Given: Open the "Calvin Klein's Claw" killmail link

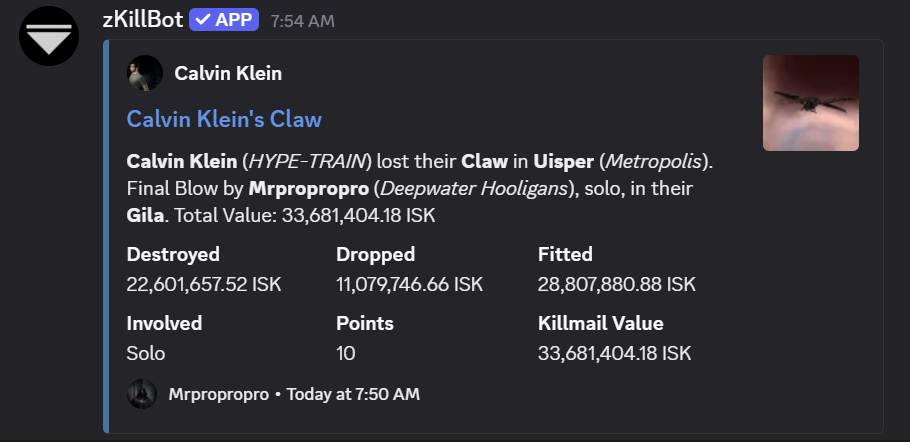Looking at the screenshot, I should click(224, 119).
